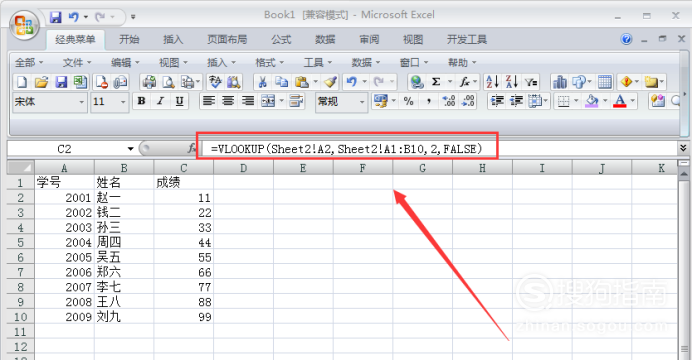Viewport: 692px width, 360px height.
Task: Insert a chart using the column chart icon
Action: (560, 82)
